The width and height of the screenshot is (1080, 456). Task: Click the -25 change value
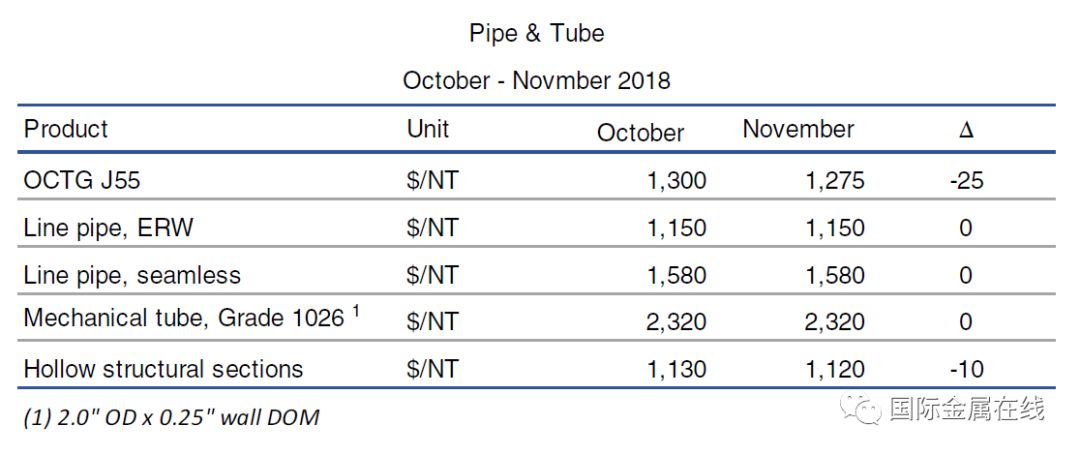pyautogui.click(x=966, y=181)
